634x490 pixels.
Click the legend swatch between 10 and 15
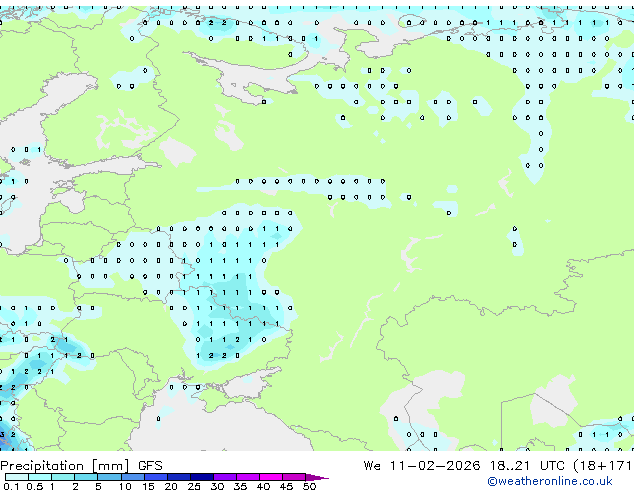point(133,477)
